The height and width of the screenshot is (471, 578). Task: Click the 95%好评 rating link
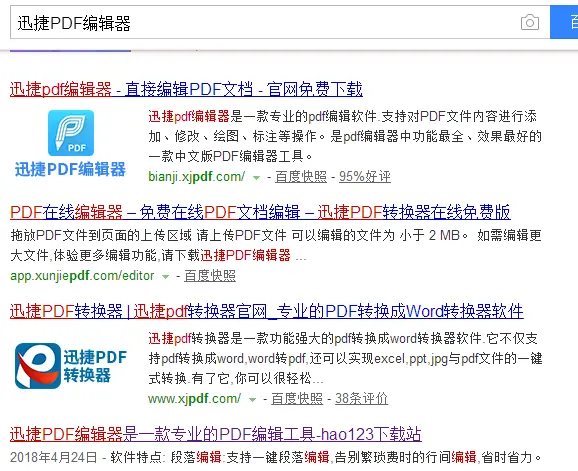pyautogui.click(x=365, y=177)
